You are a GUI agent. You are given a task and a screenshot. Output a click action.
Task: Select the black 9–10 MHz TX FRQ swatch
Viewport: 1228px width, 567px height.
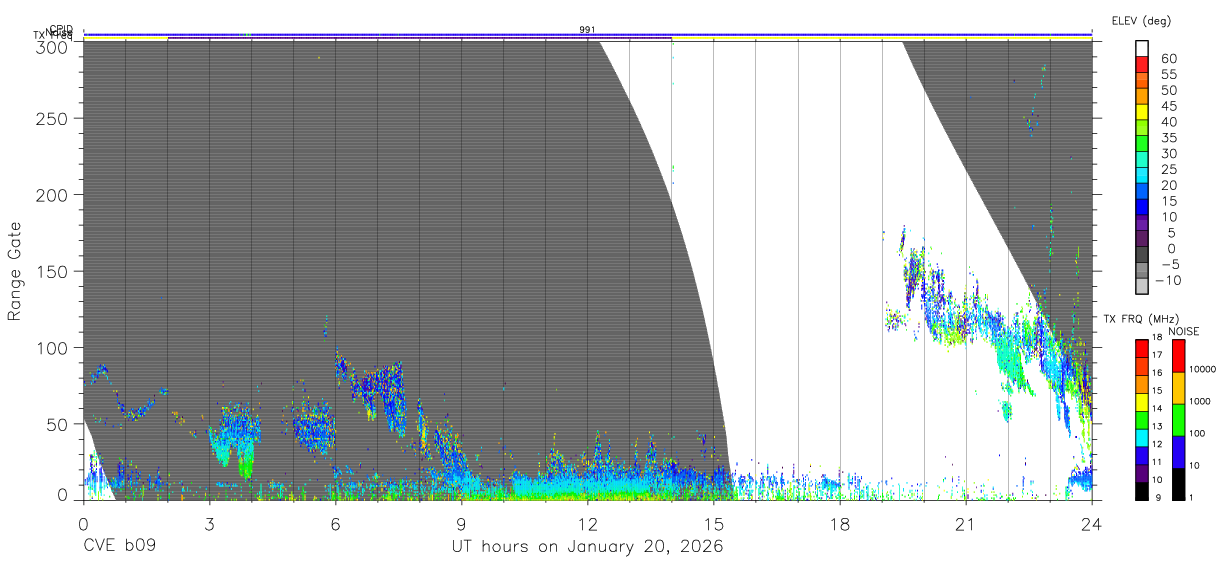pyautogui.click(x=1142, y=490)
